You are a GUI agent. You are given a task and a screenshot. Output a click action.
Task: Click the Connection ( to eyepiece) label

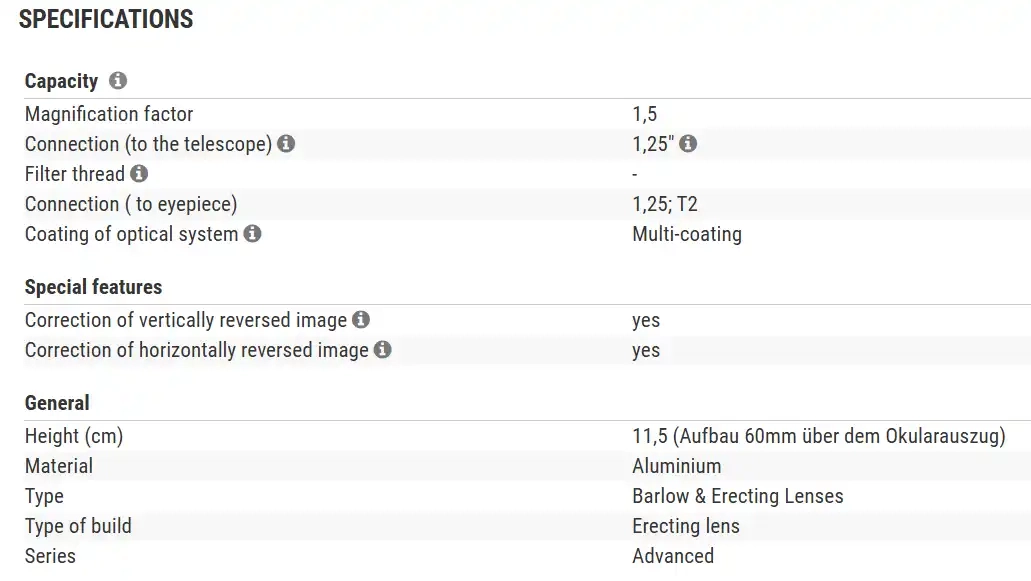point(131,204)
